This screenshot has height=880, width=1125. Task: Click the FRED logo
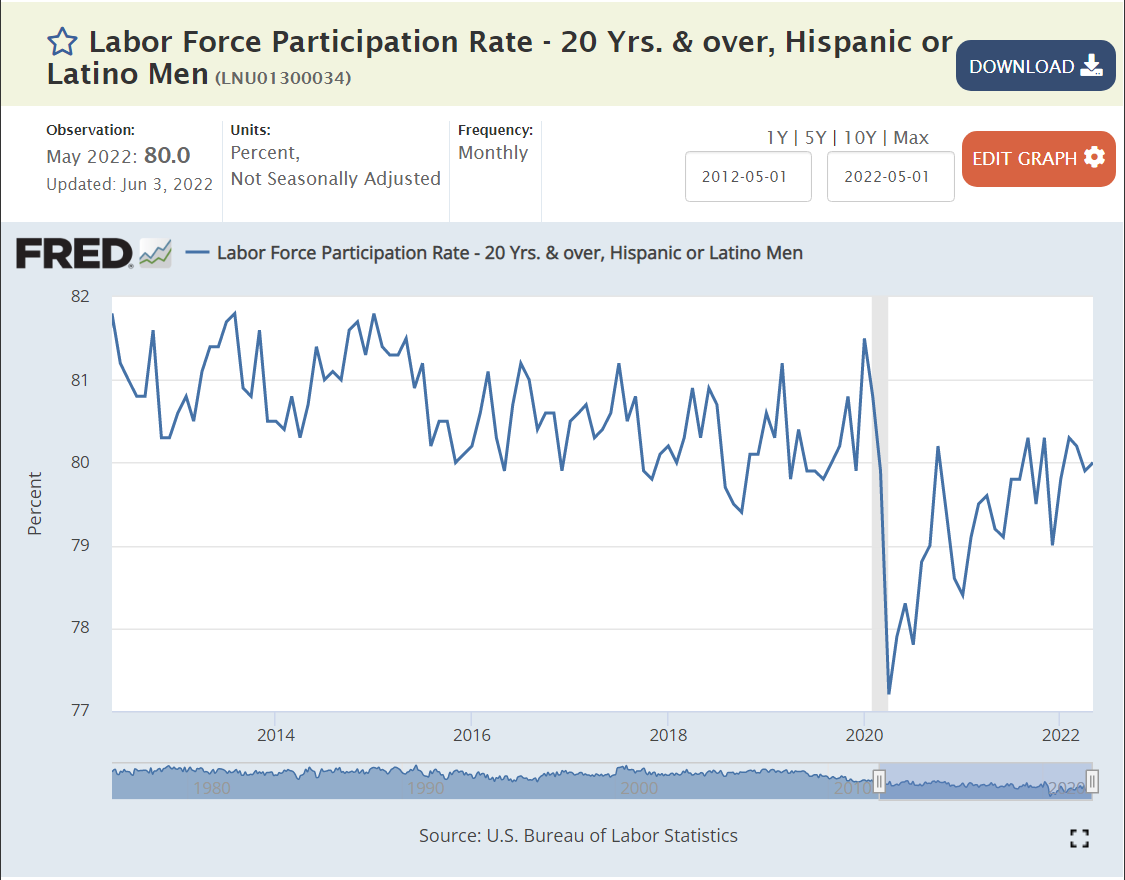(x=73, y=253)
